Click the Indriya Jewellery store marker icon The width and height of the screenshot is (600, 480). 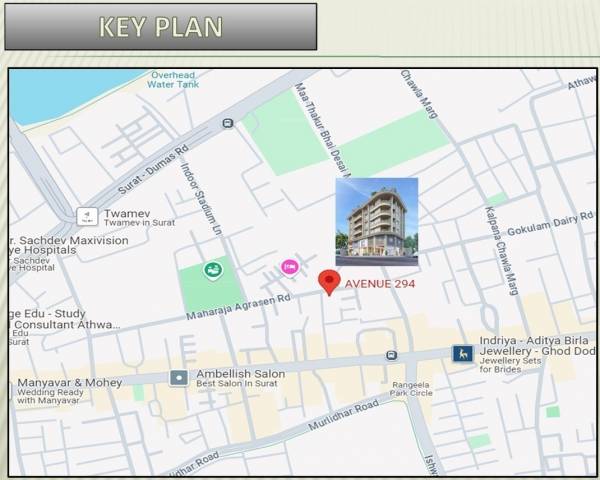(463, 353)
